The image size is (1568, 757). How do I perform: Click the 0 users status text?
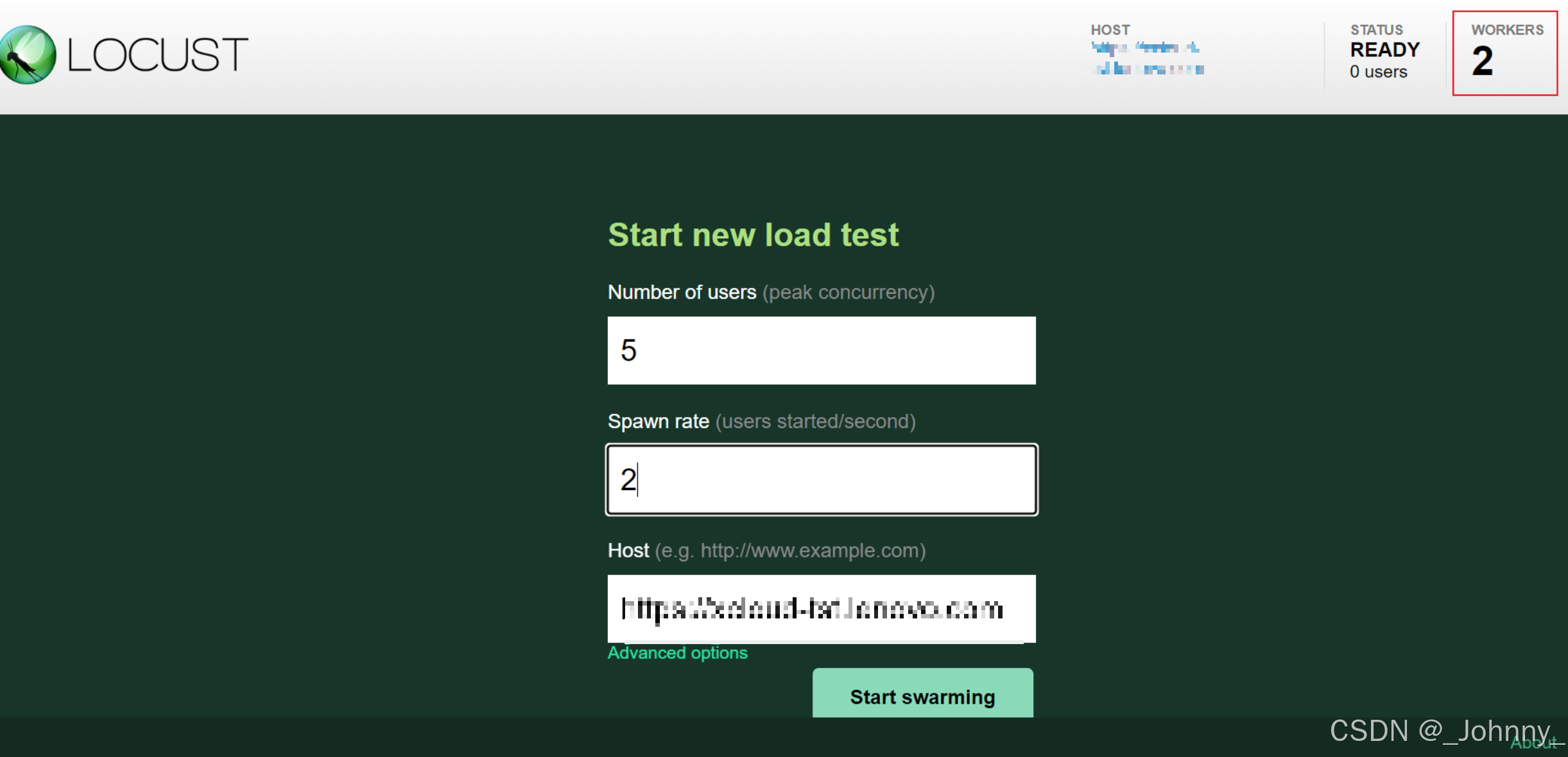tap(1378, 72)
